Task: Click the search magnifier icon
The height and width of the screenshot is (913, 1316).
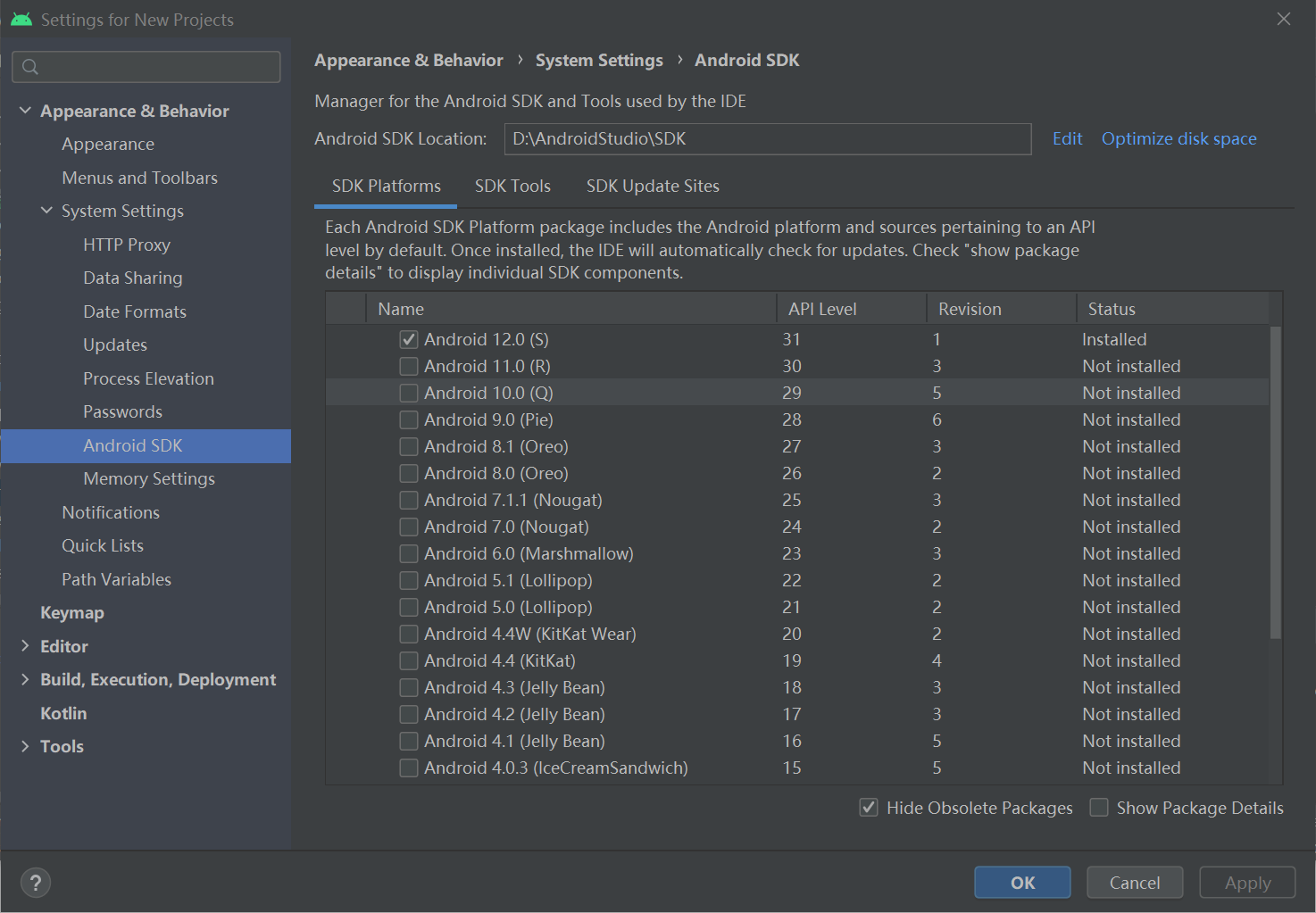Action: [30, 67]
